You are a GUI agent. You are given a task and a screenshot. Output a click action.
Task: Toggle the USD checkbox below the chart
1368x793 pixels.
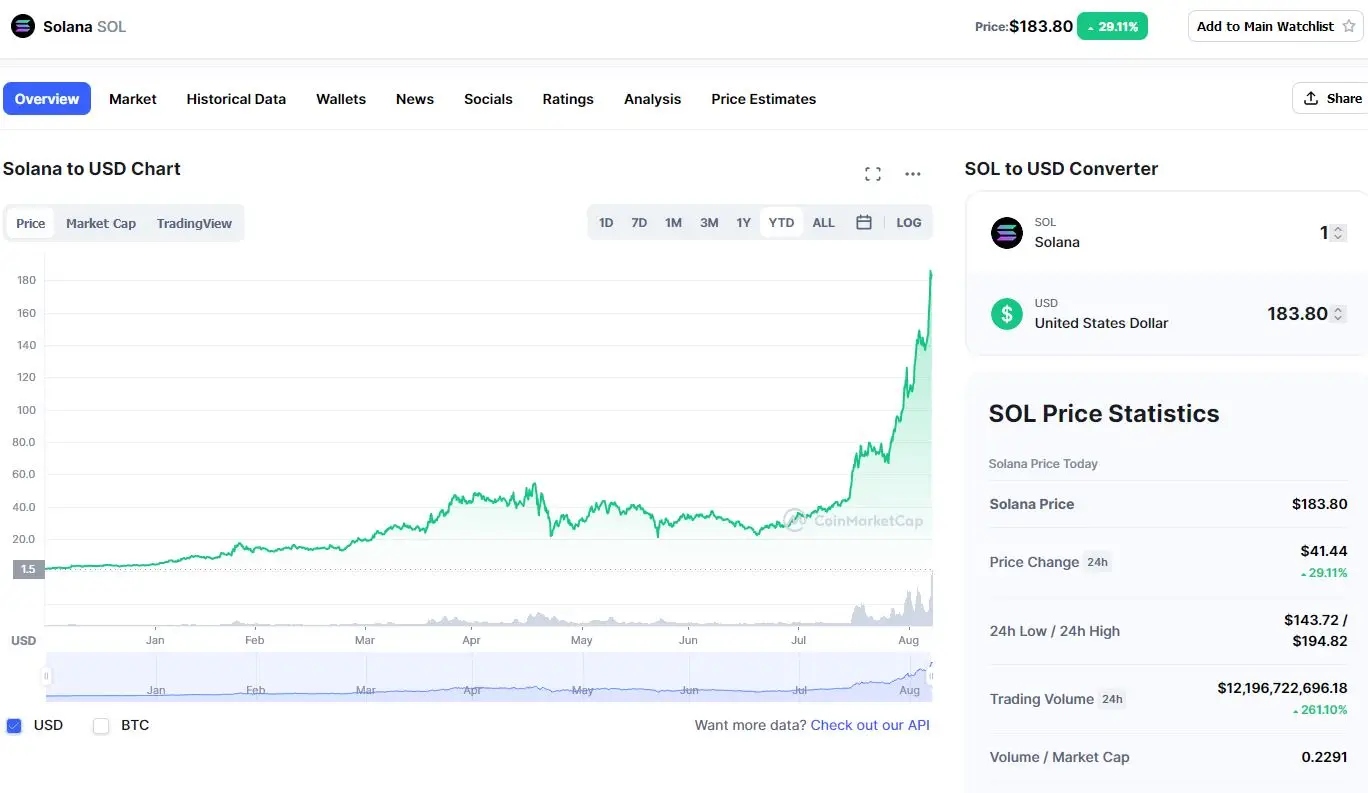[14, 726]
